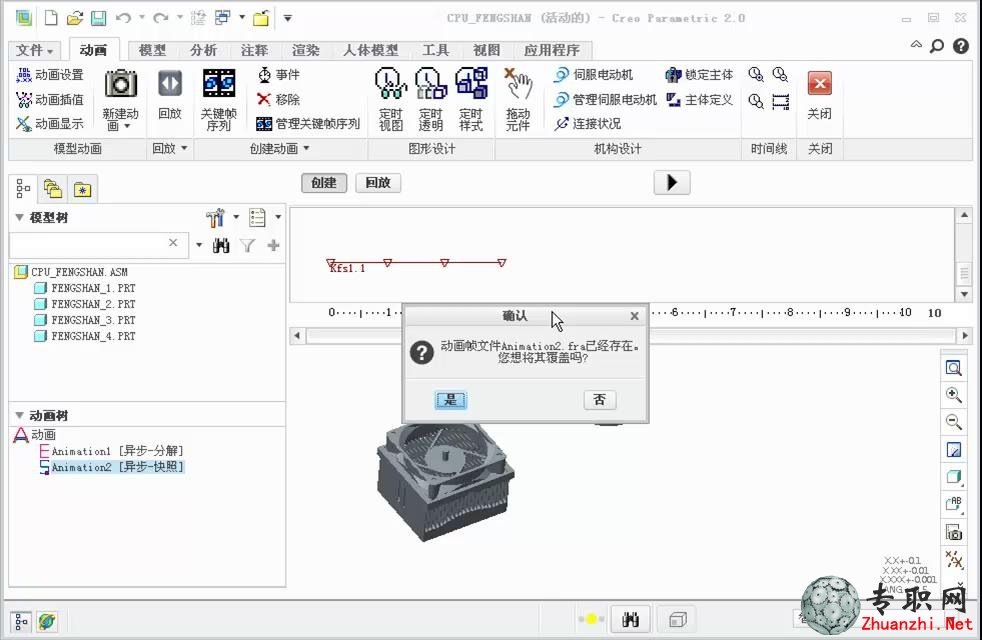The height and width of the screenshot is (640, 982).
Task: Click the play arrow button above timeline
Action: click(x=672, y=182)
